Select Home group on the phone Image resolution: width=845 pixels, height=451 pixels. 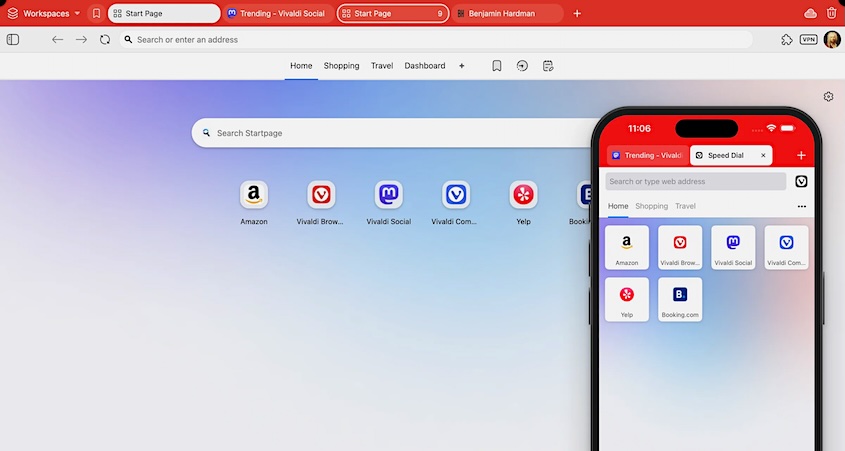tap(618, 206)
